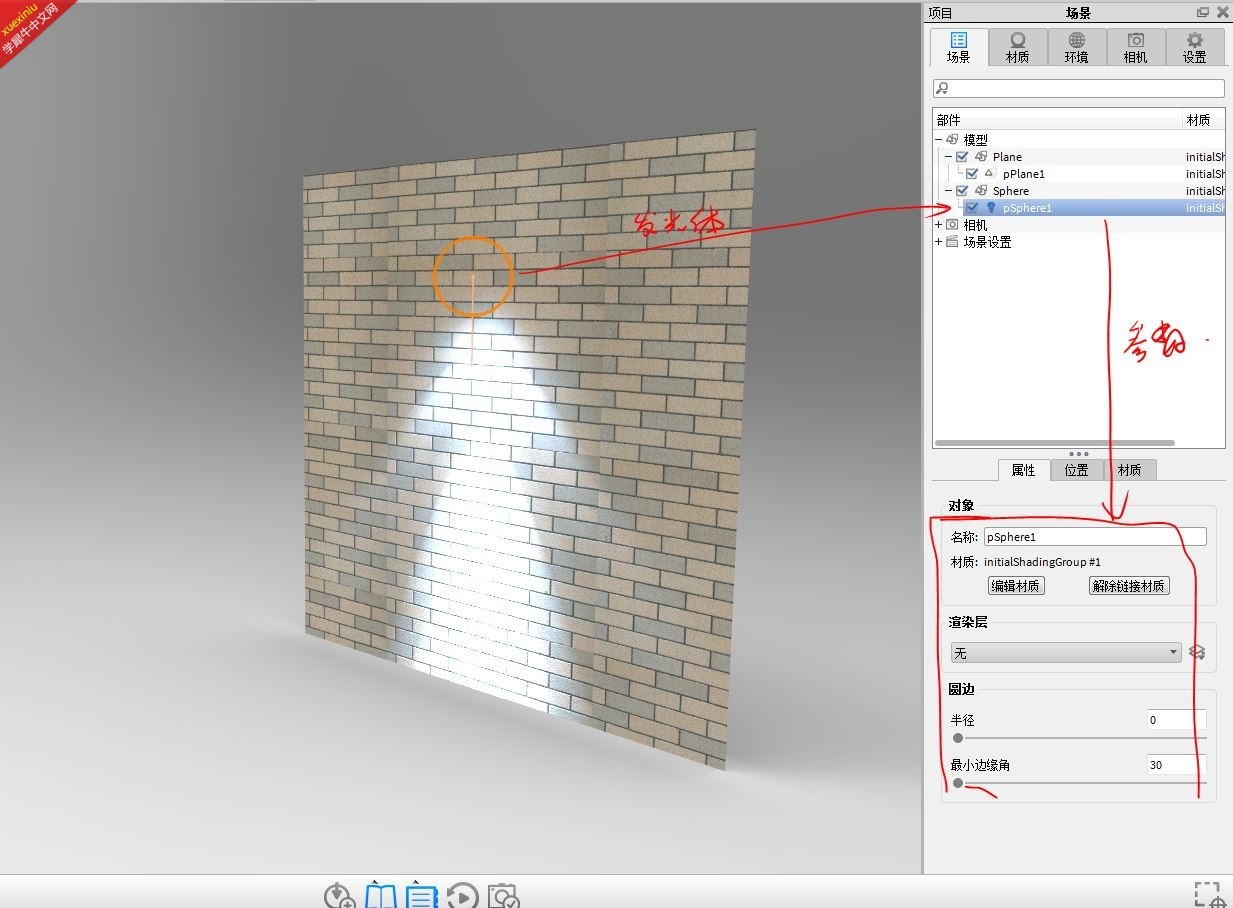The image size is (1233, 908).
Task: Click the Render camera icon in bottom toolbar
Action: (x=503, y=896)
